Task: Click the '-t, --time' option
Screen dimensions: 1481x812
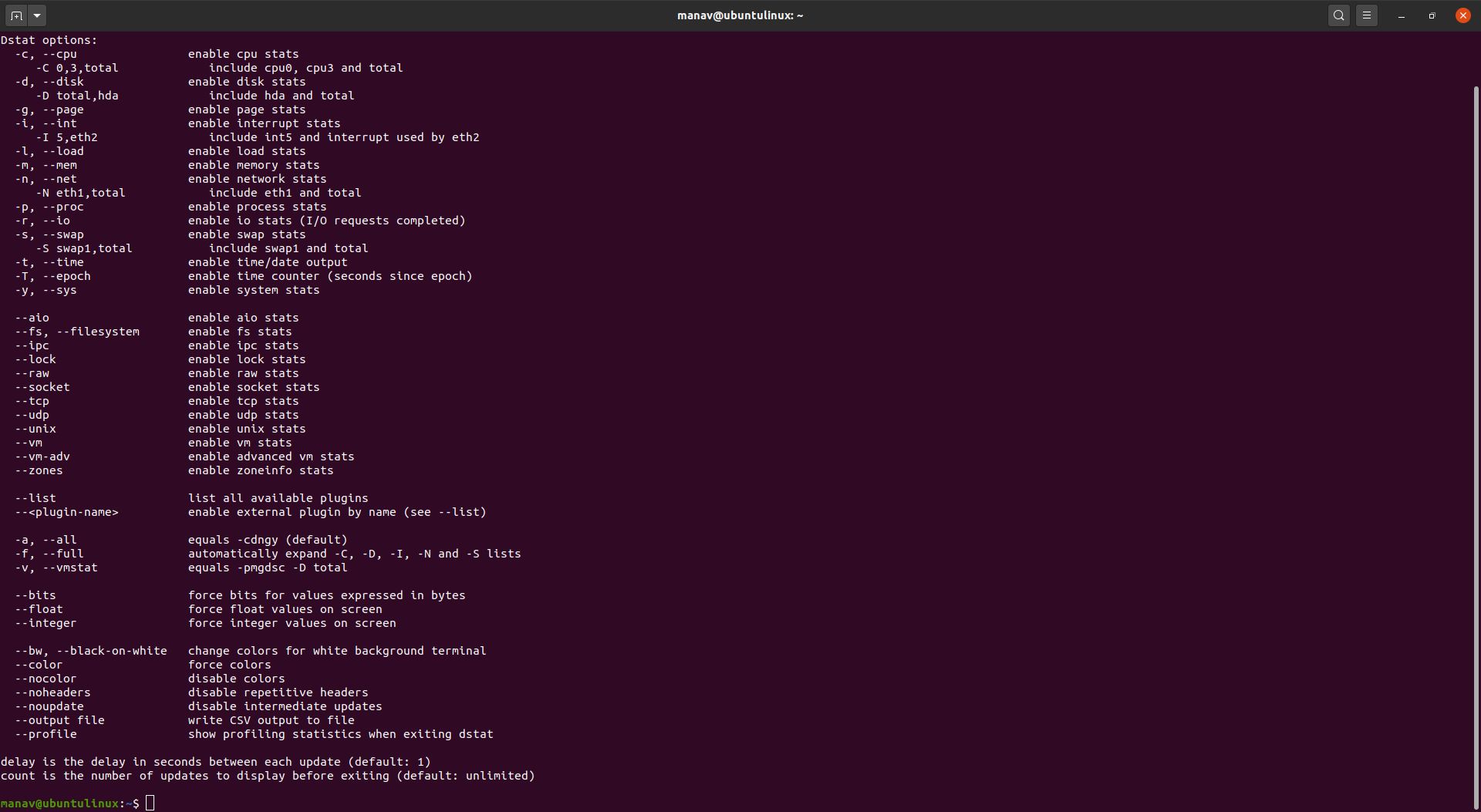Action: click(49, 262)
